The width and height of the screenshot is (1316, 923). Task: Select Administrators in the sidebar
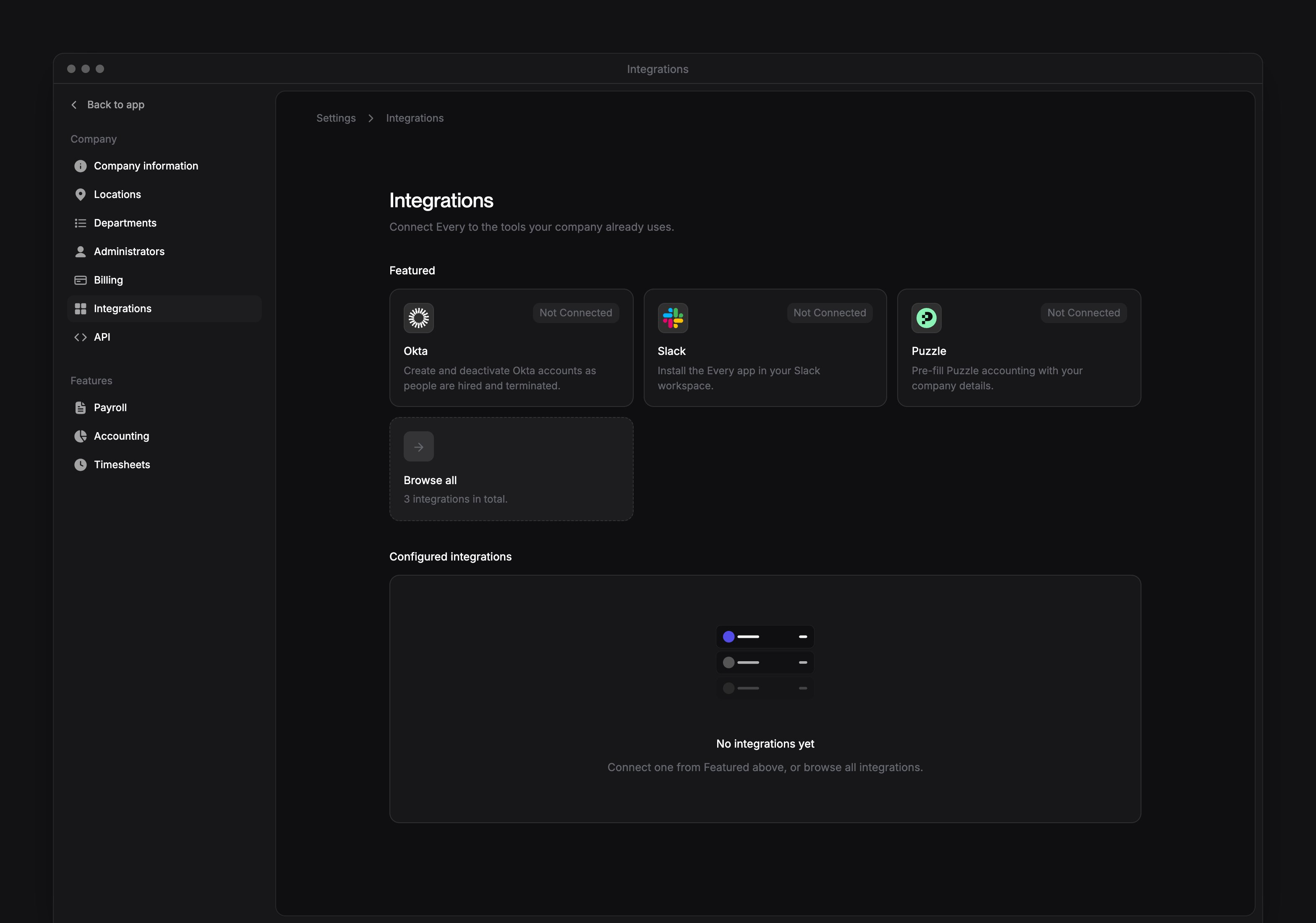(x=164, y=252)
